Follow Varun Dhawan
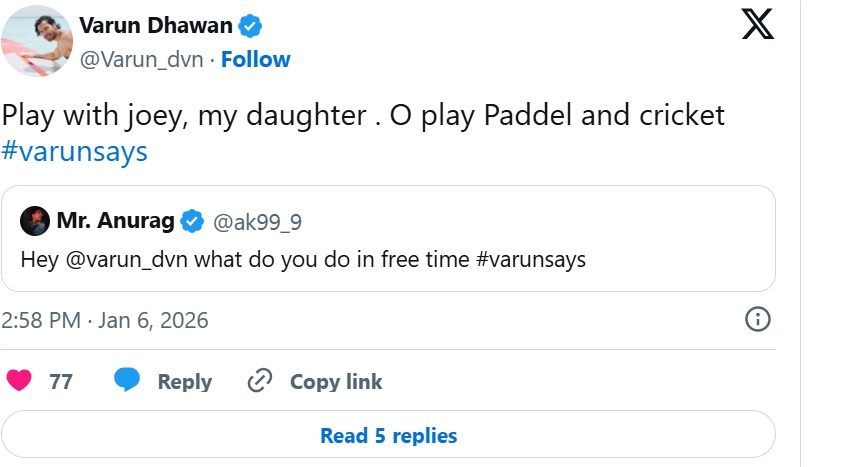Viewport: 859px width, 467px height. click(x=256, y=60)
